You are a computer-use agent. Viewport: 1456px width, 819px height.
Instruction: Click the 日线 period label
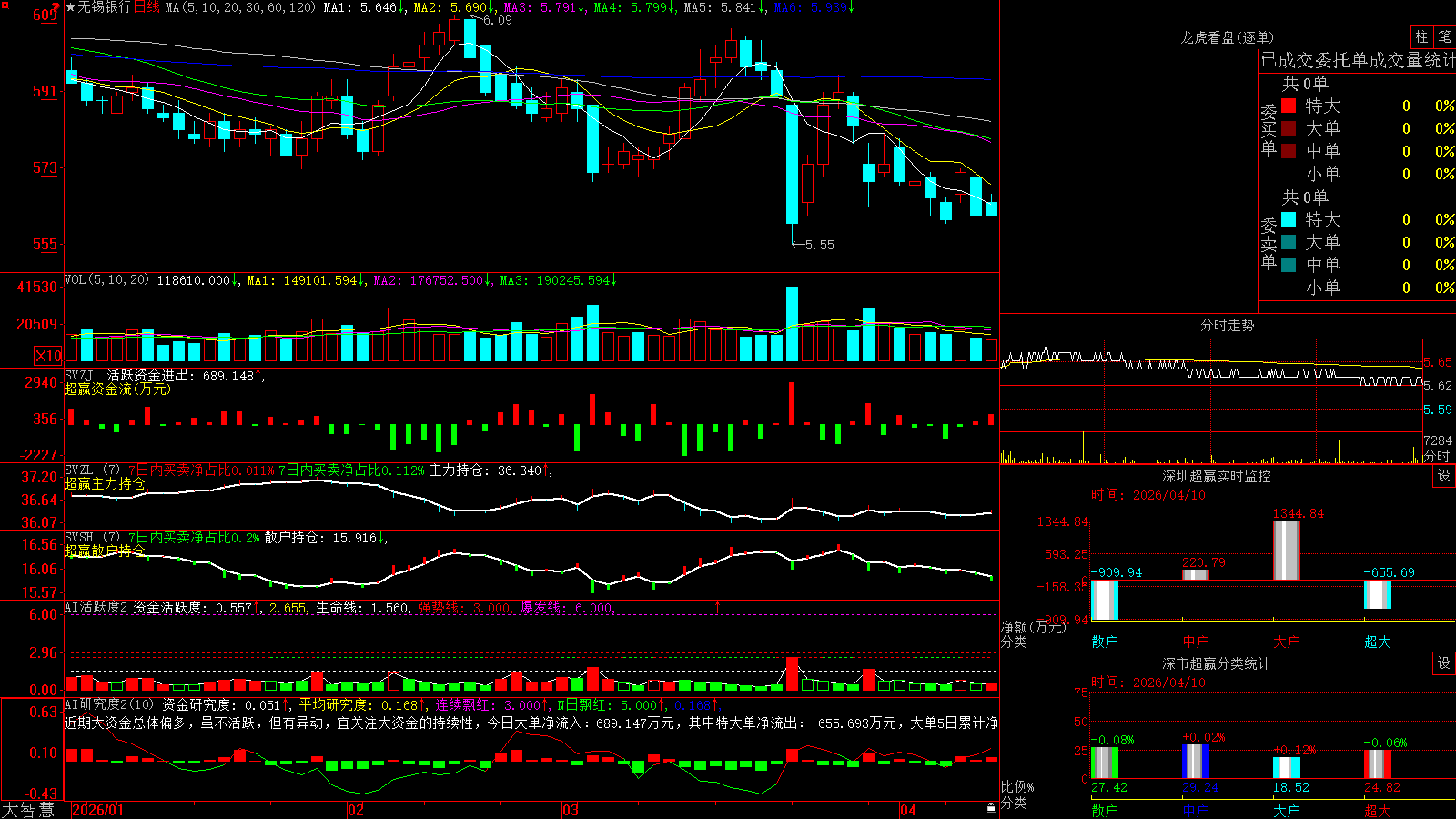(x=147, y=7)
